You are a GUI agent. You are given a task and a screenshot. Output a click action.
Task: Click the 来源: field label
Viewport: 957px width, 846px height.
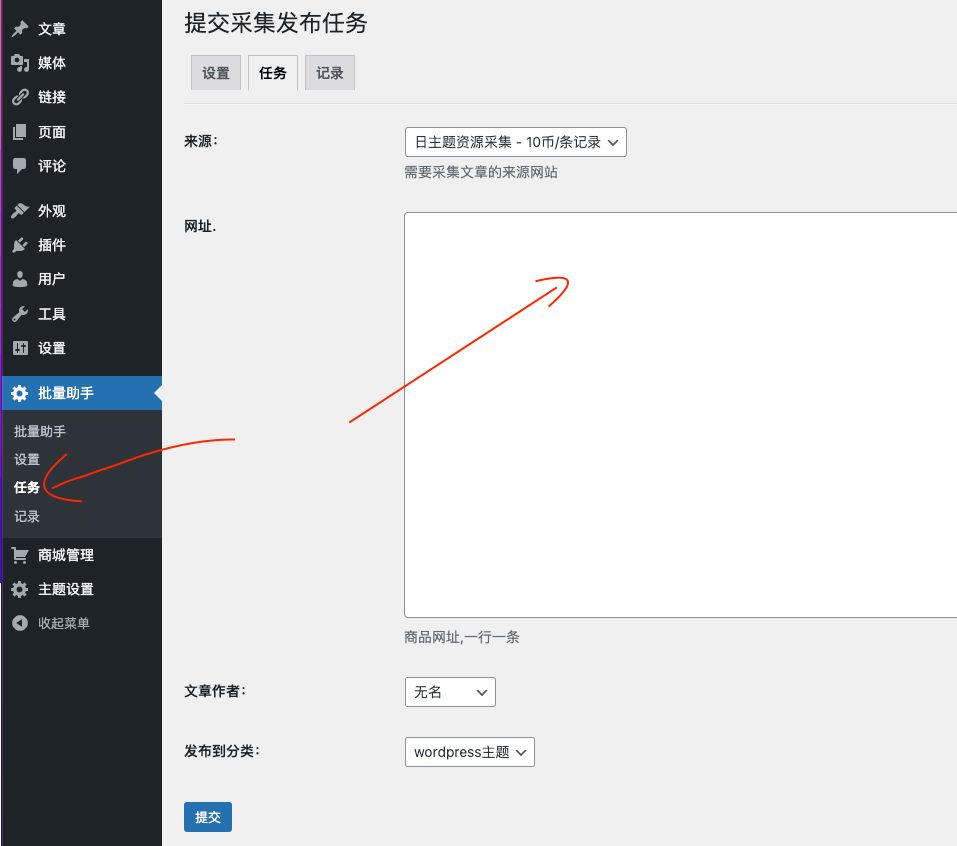pos(201,142)
